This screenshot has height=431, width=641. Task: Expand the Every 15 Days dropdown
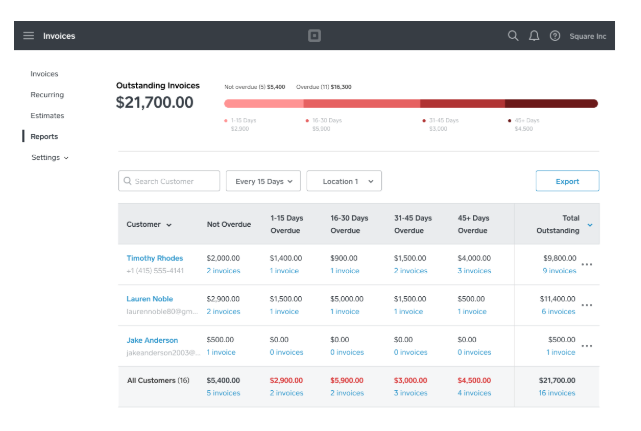[263, 181]
